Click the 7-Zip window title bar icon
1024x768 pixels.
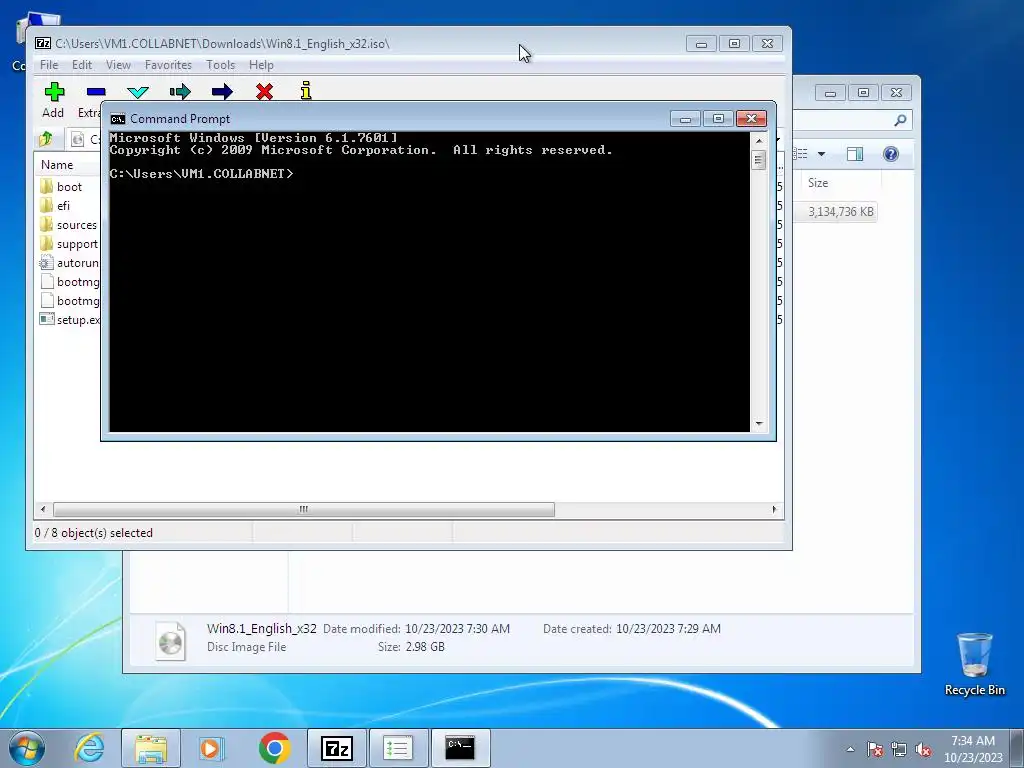coord(43,44)
